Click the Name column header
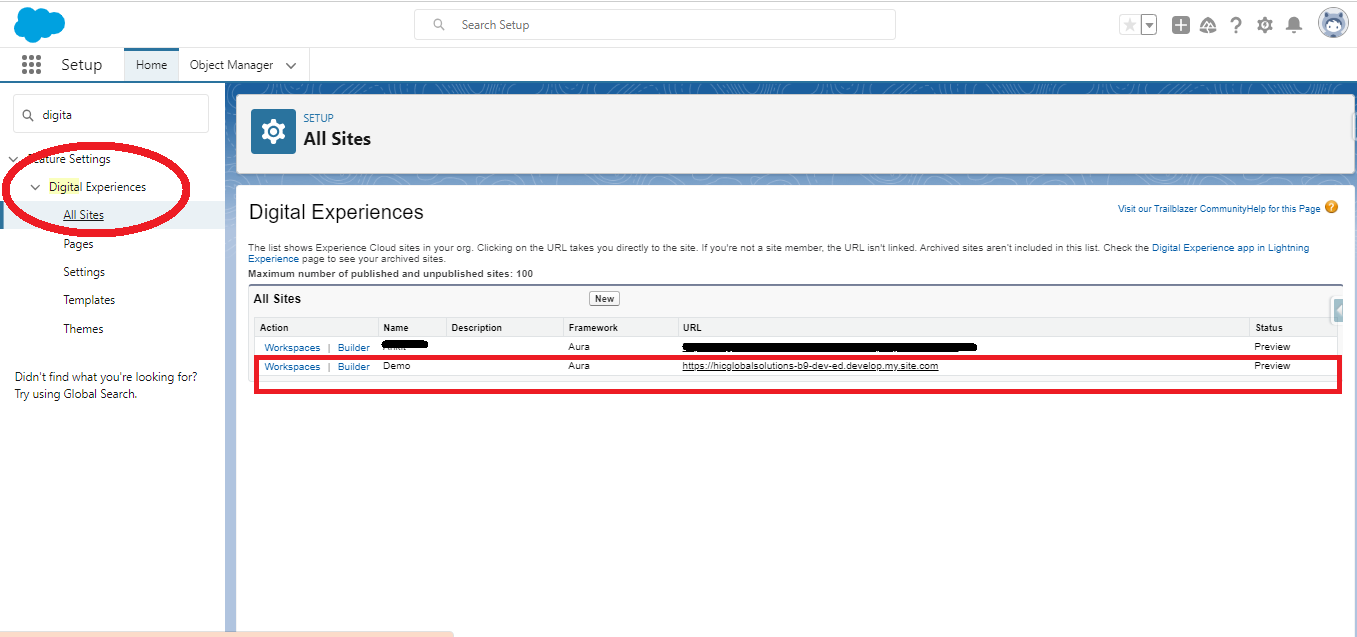Viewport: 1357px width, 637px height. 396,328
